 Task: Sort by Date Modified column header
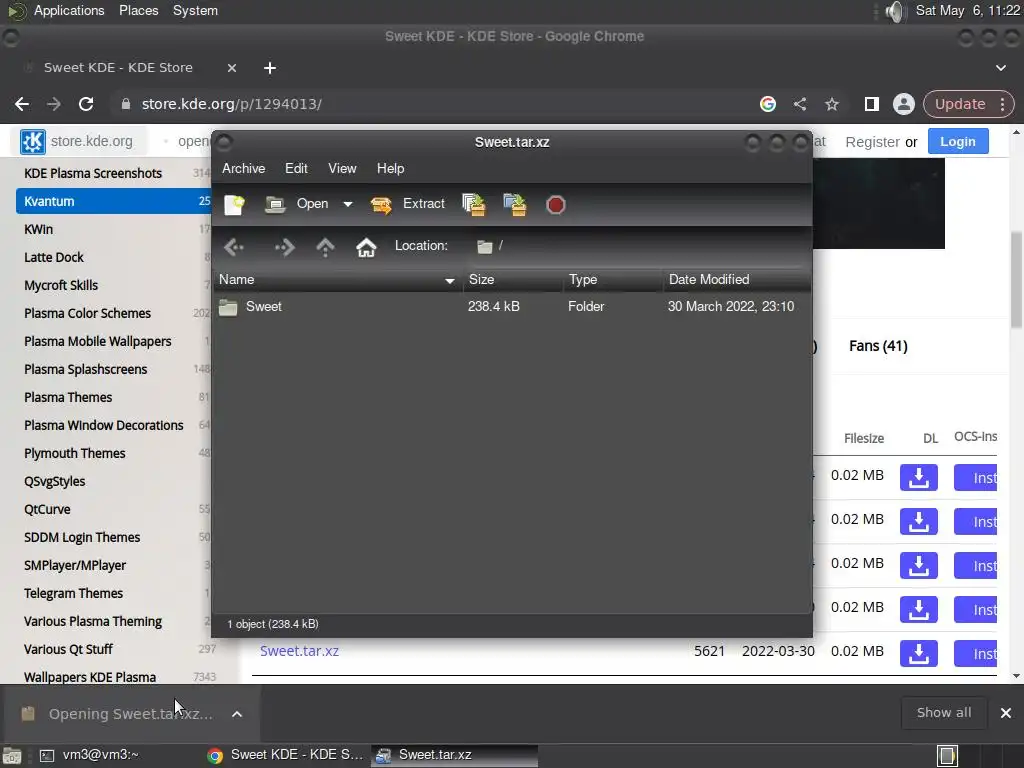[736, 280]
